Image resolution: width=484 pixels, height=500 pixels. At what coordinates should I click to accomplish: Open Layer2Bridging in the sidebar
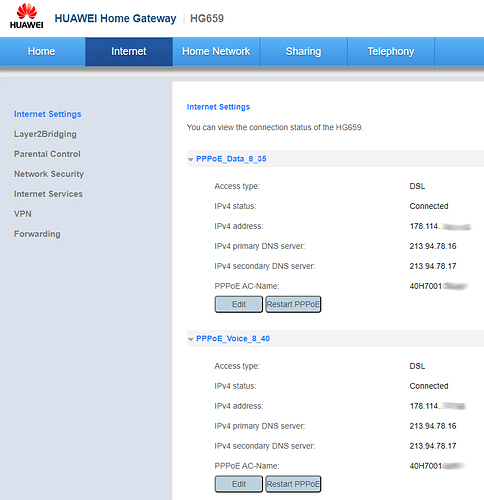click(x=45, y=134)
